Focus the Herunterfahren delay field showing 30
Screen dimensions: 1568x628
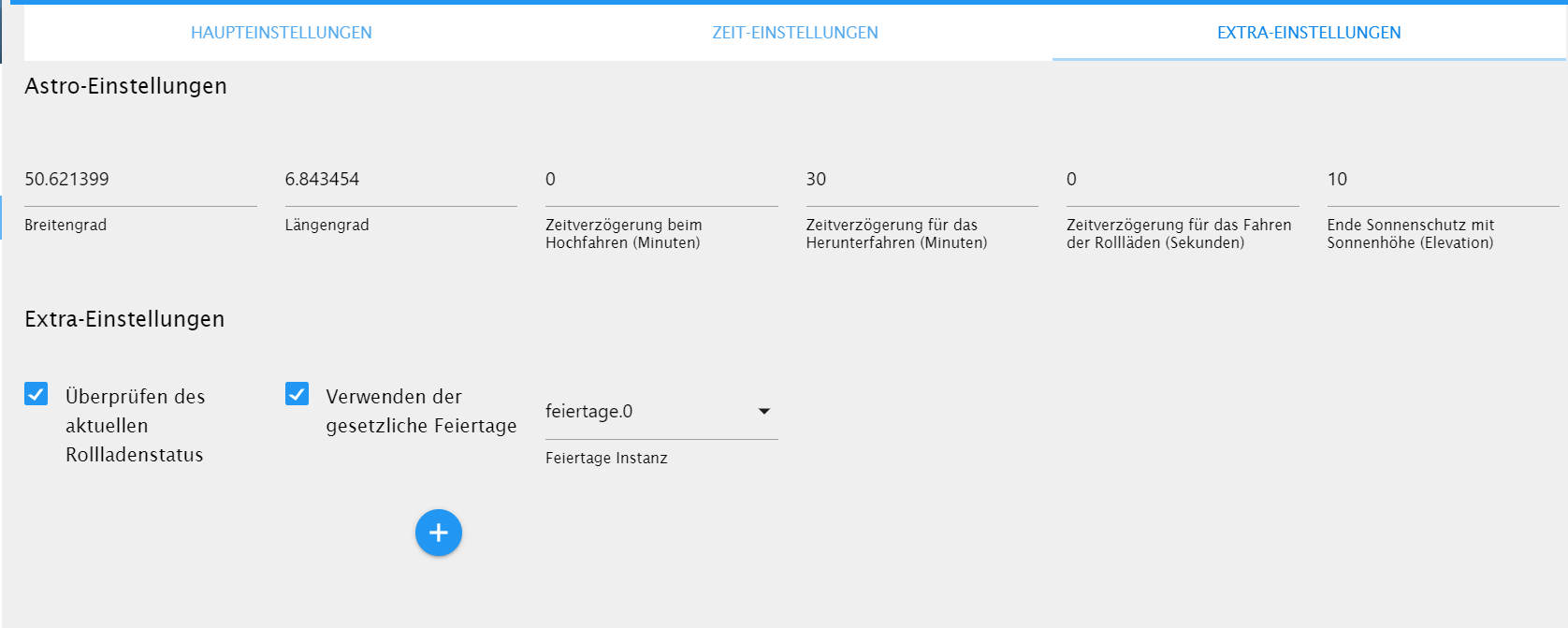click(x=922, y=180)
